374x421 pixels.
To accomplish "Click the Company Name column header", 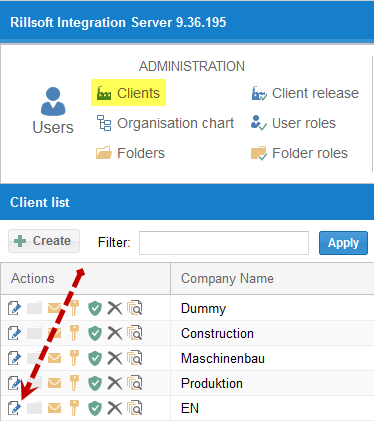I will coord(272,279).
